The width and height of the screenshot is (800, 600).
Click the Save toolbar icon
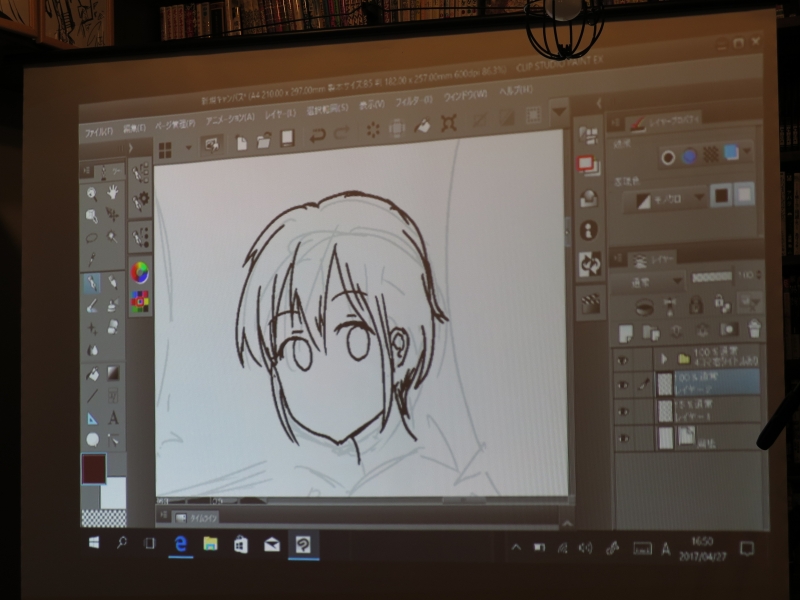click(x=287, y=138)
